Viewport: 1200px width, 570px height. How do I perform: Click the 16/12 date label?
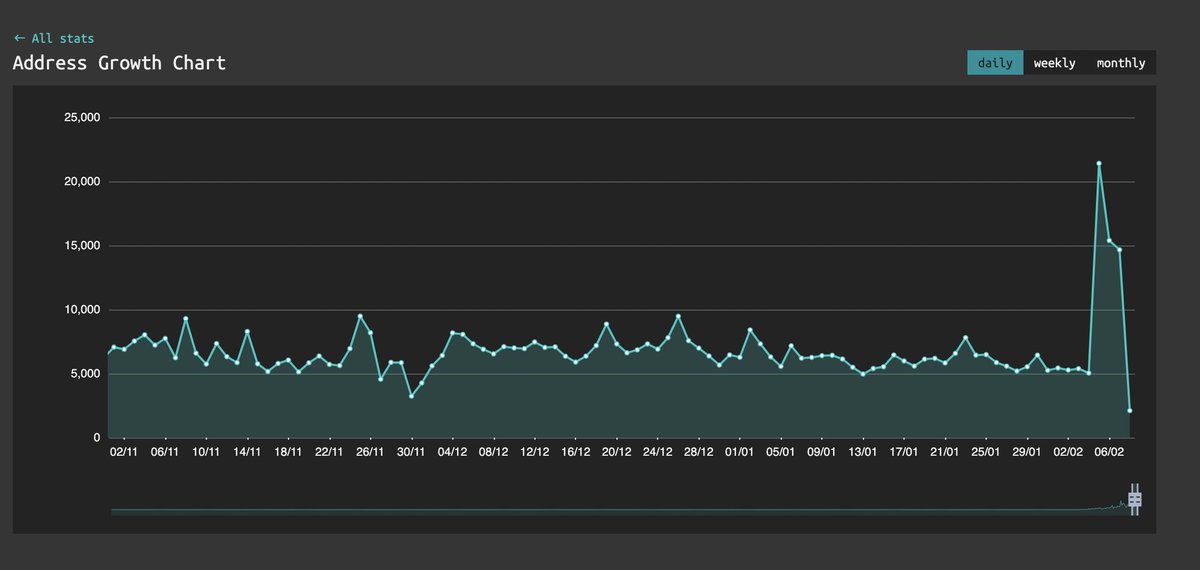tap(575, 452)
